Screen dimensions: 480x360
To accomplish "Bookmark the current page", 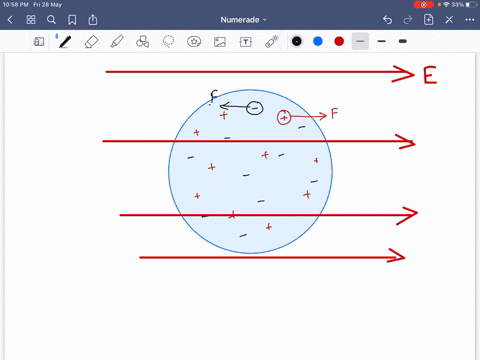I will pyautogui.click(x=72, y=20).
